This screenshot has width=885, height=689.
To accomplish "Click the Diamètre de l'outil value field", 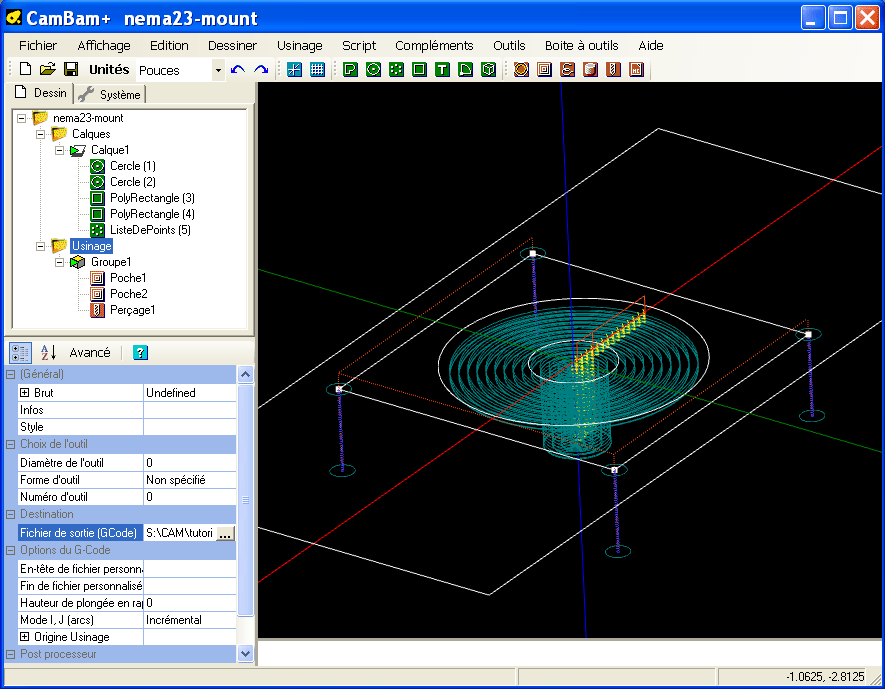I will point(190,463).
